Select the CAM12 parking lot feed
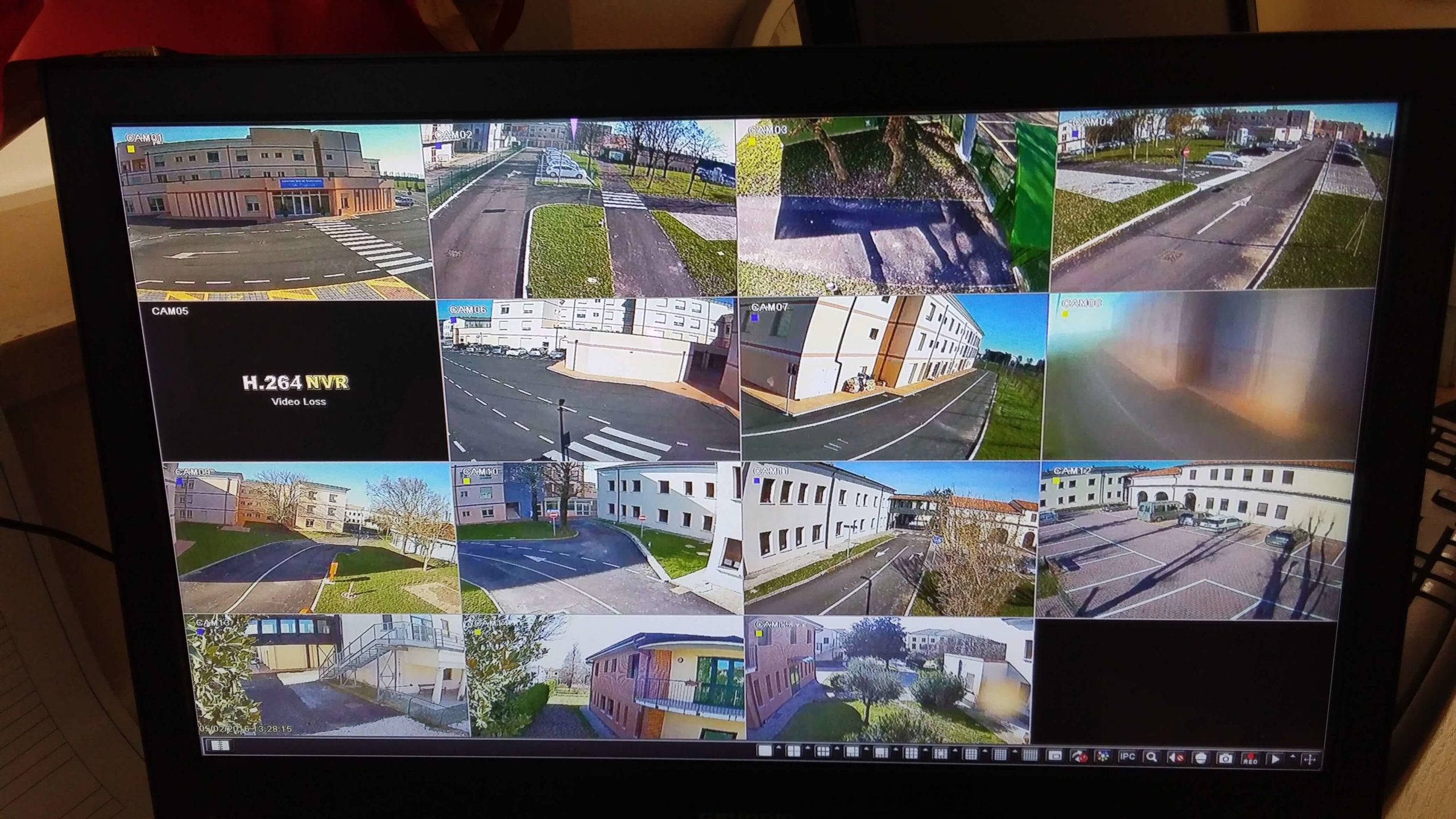Viewport: 1456px width, 819px height. pos(1194,546)
